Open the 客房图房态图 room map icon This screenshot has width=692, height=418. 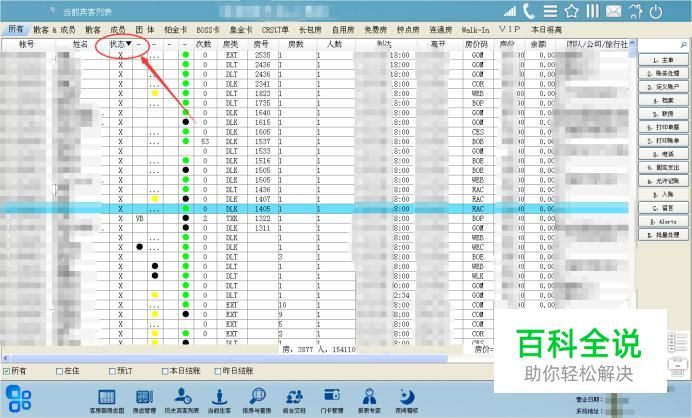(x=107, y=401)
